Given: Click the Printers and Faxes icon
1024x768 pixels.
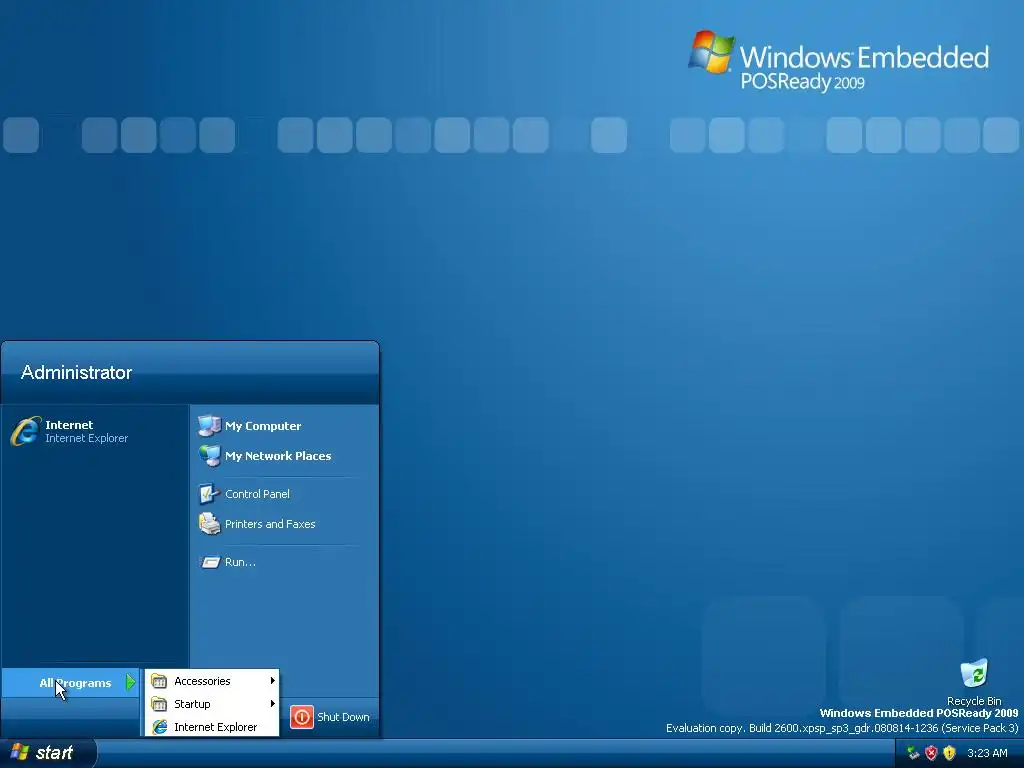Looking at the screenshot, I should [210, 524].
